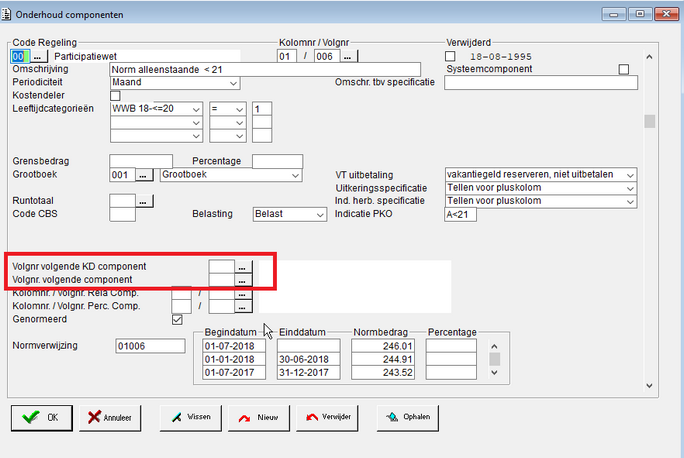Click norm table scroll down arrow

point(494,373)
